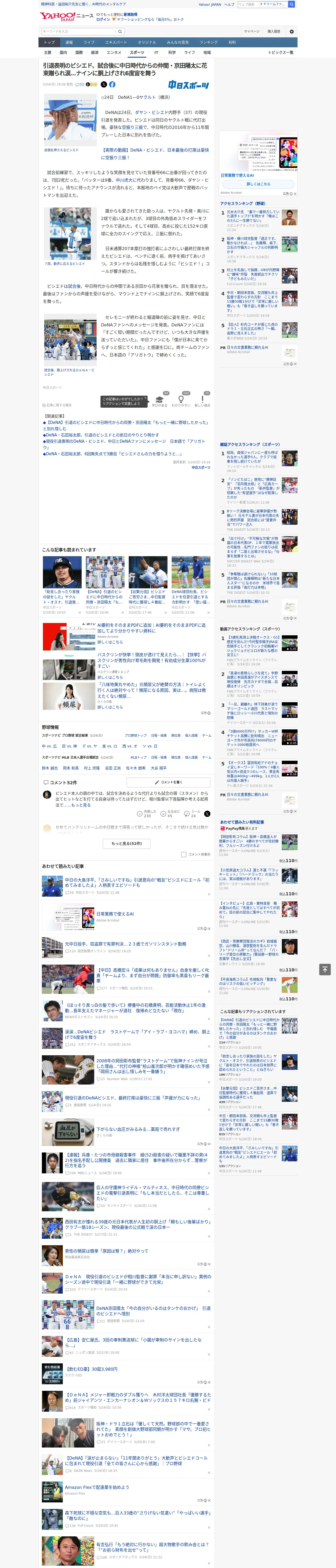This screenshot has height=1568, width=336.
Task: Open 大谷 翔平 player link
Action: pyautogui.click(x=159, y=768)
